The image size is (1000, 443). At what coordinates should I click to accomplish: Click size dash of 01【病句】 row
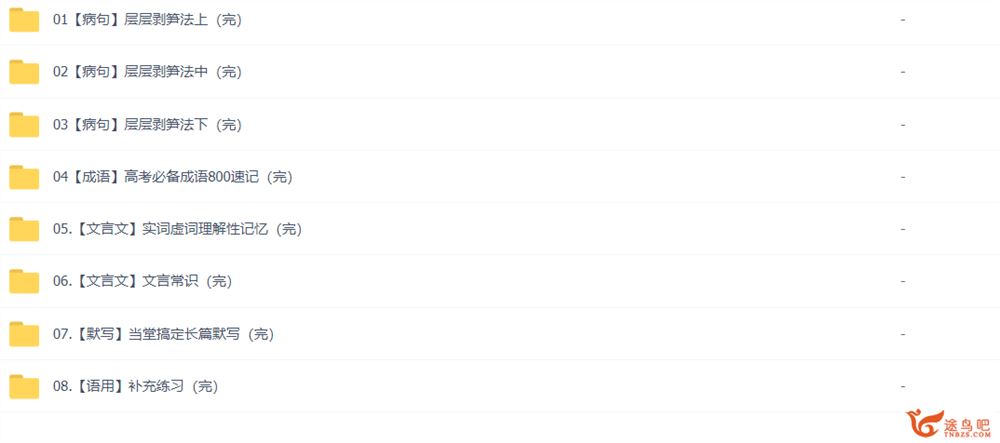[903, 20]
